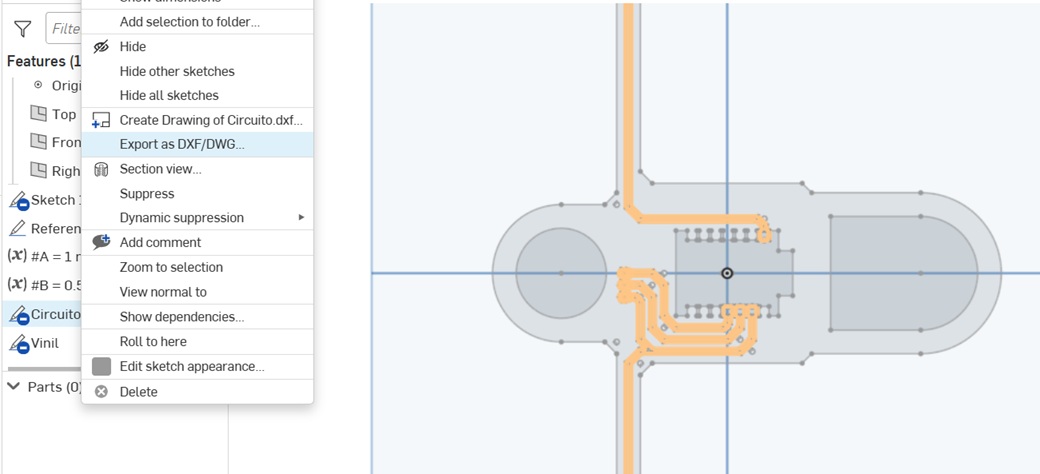Click the Vinil sketch icon
The height and width of the screenshot is (474, 1040).
[18, 343]
